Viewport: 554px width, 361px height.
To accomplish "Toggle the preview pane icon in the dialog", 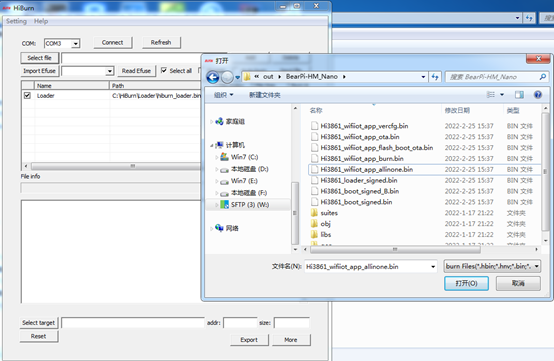I will click(519, 95).
